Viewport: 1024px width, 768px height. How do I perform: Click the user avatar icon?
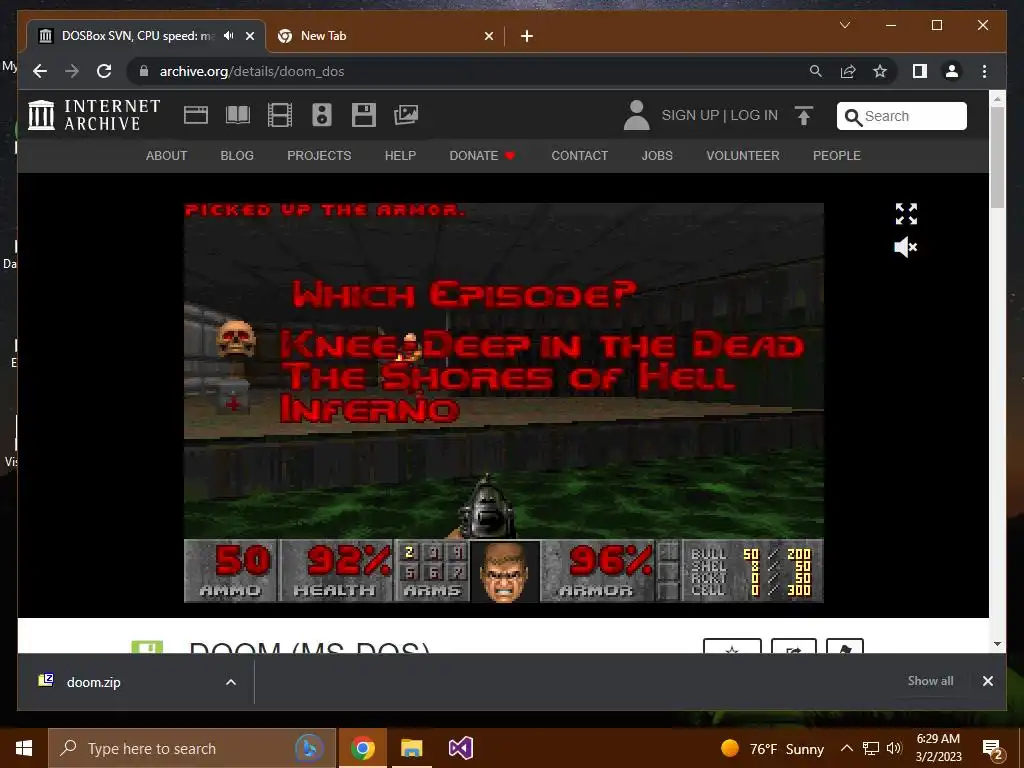point(636,115)
